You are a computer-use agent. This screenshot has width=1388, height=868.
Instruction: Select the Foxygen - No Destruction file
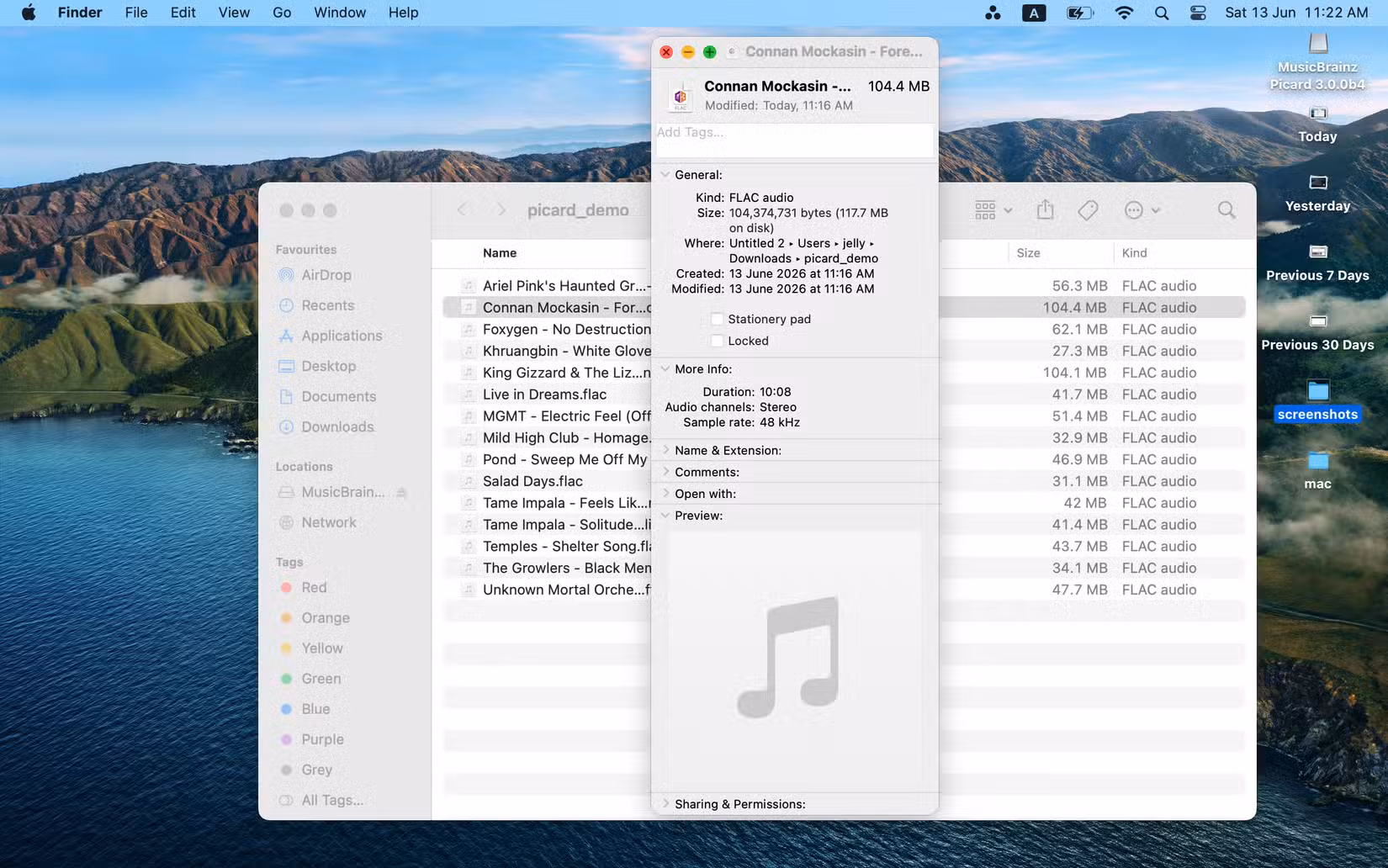pyautogui.click(x=566, y=330)
